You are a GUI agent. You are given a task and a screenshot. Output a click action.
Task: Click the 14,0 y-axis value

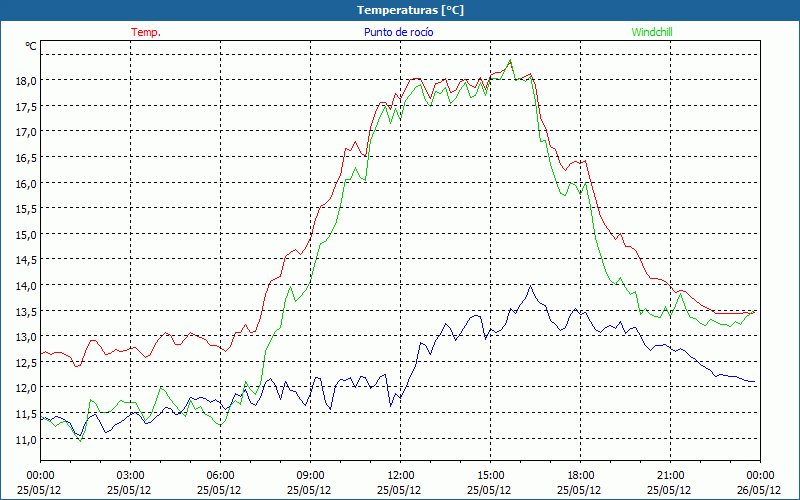tap(27, 286)
